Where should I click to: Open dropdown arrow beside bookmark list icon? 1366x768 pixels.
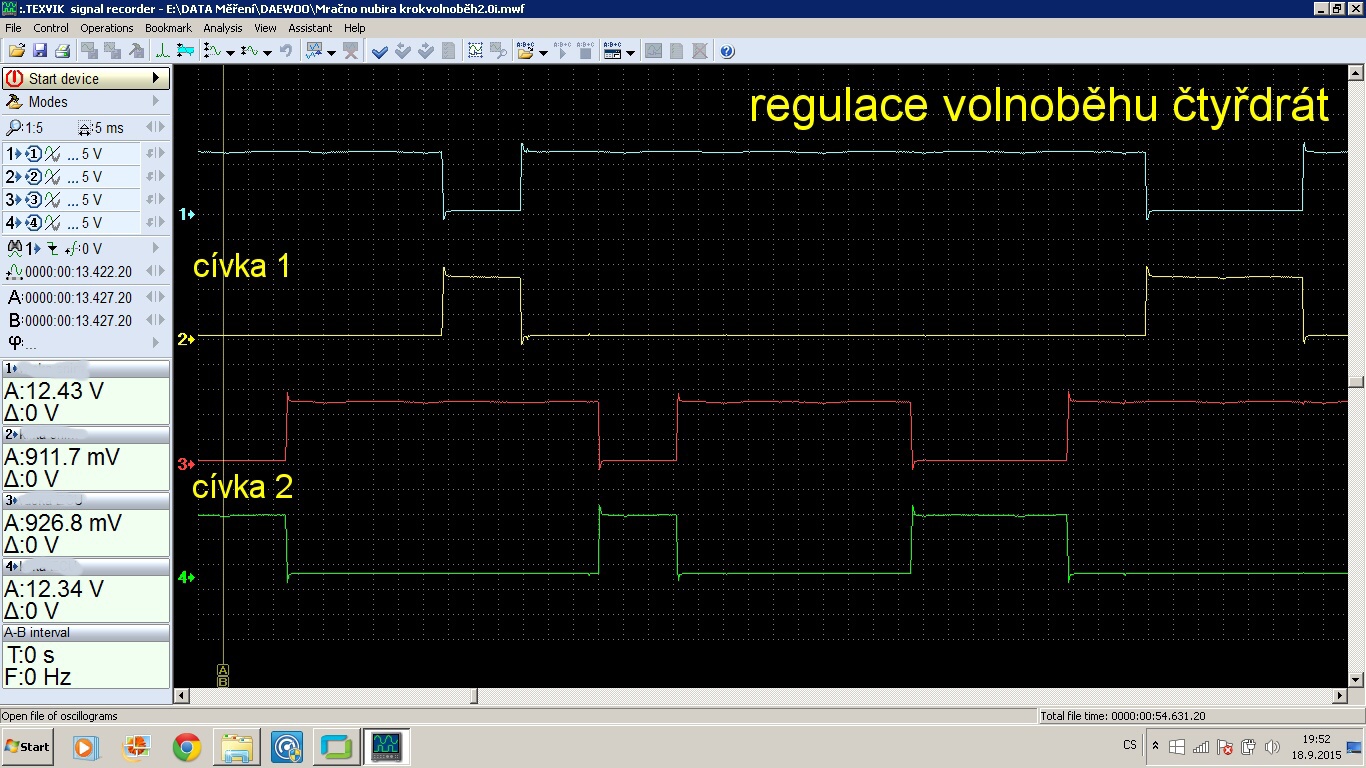(630, 52)
